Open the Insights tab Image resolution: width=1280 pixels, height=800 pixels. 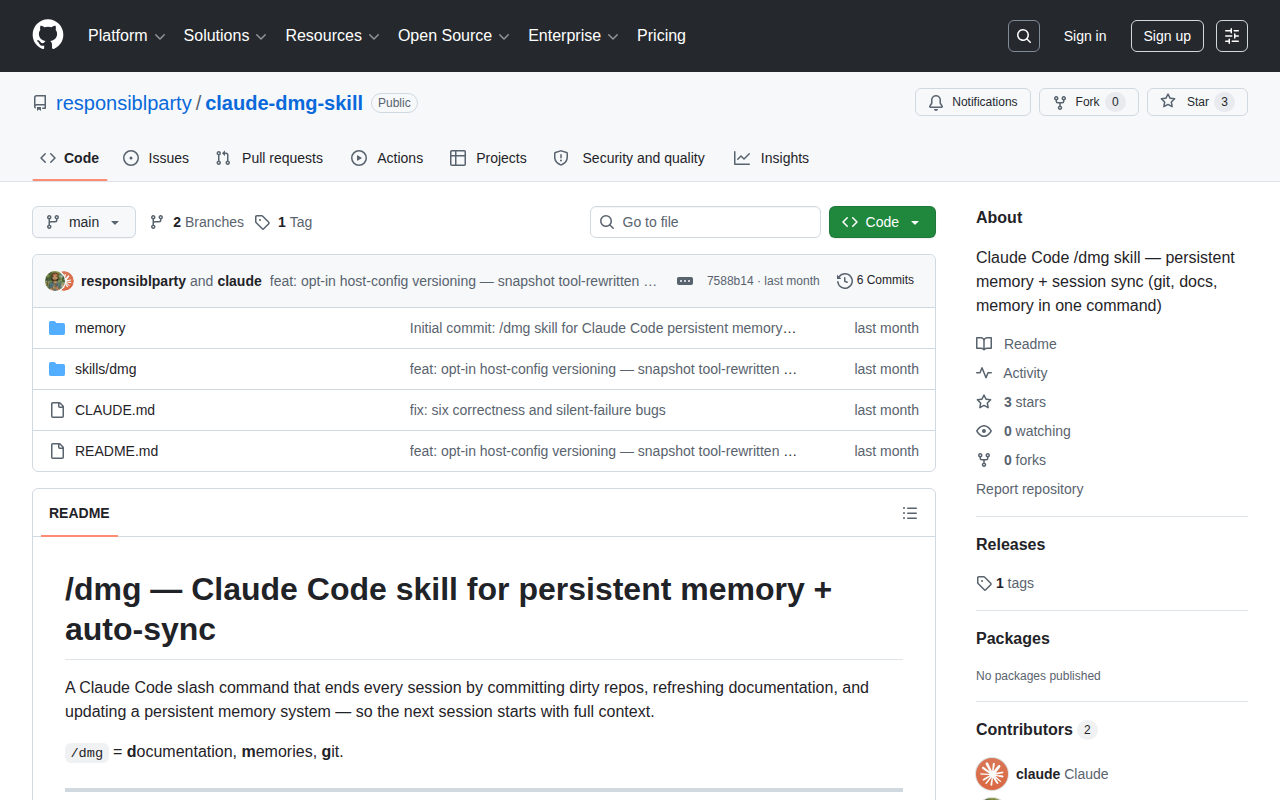771,158
